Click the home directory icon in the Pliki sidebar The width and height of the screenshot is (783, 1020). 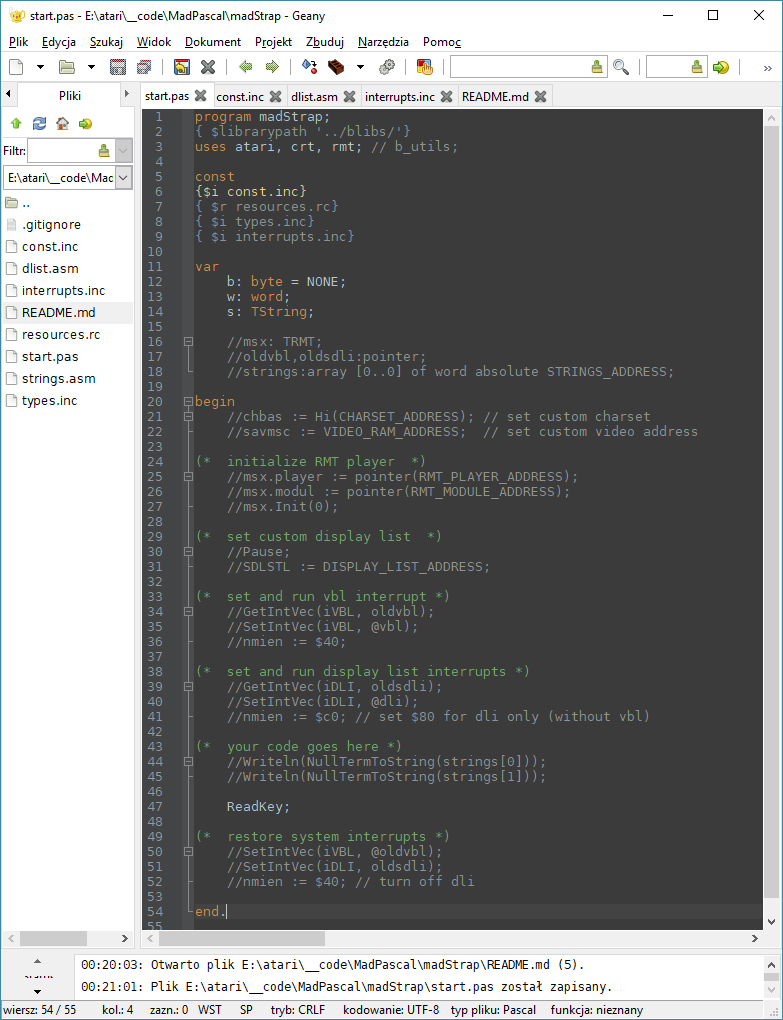click(62, 123)
